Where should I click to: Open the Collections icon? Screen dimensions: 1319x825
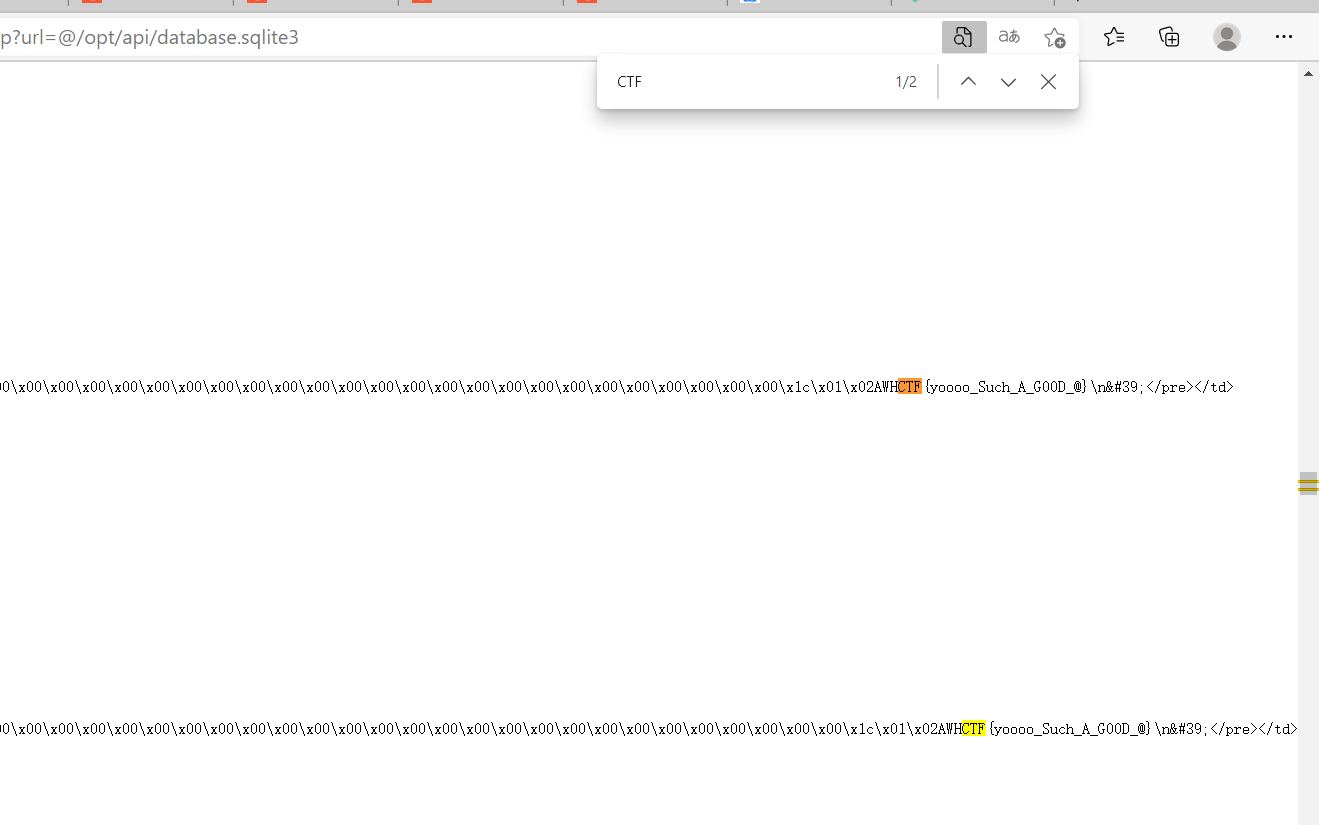(1169, 37)
